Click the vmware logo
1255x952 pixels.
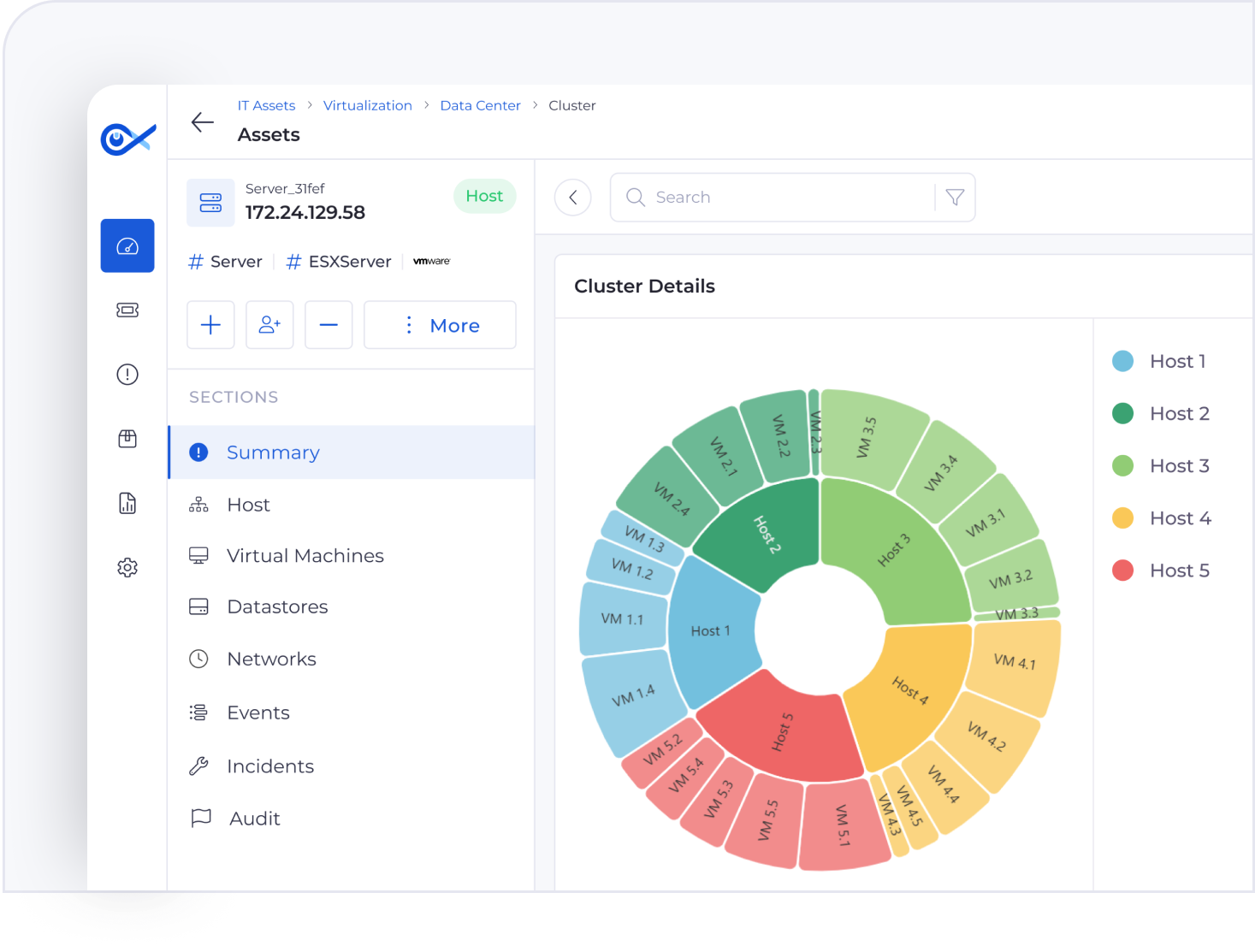(x=431, y=261)
